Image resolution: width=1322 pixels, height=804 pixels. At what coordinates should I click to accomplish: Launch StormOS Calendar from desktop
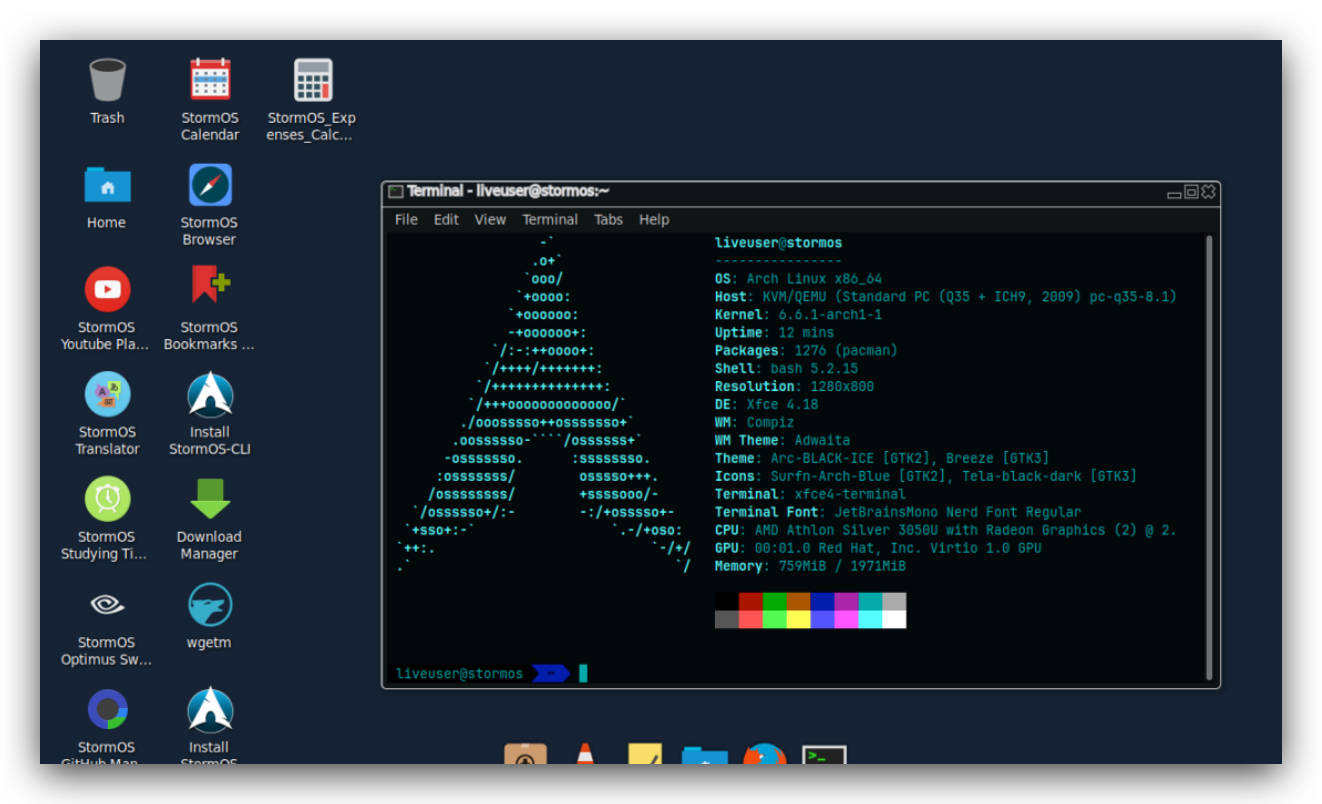pos(210,80)
